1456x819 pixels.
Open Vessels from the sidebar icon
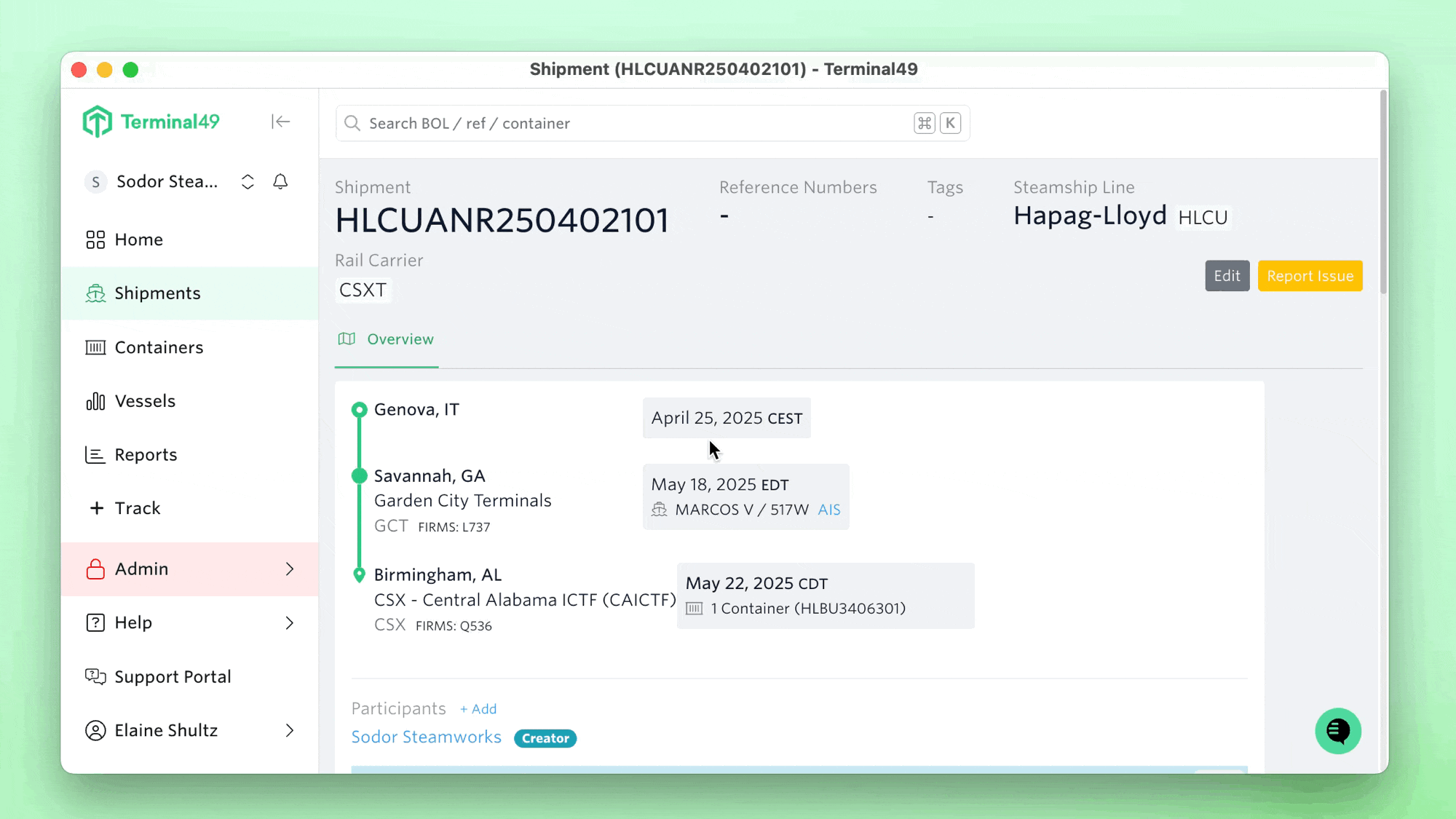95,400
